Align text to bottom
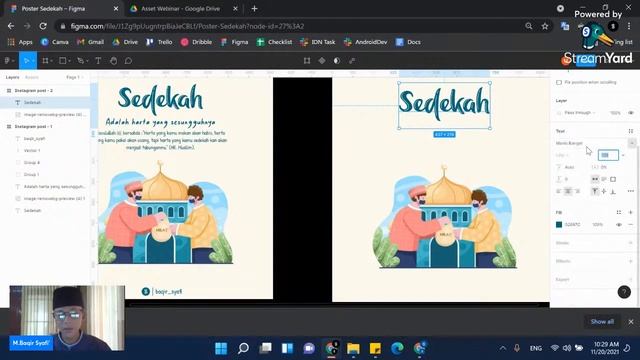Image resolution: width=640 pixels, height=360 pixels. pyautogui.click(x=613, y=191)
